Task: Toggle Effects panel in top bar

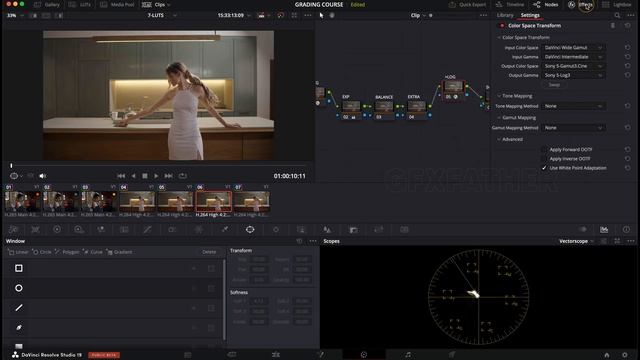Action: point(580,5)
